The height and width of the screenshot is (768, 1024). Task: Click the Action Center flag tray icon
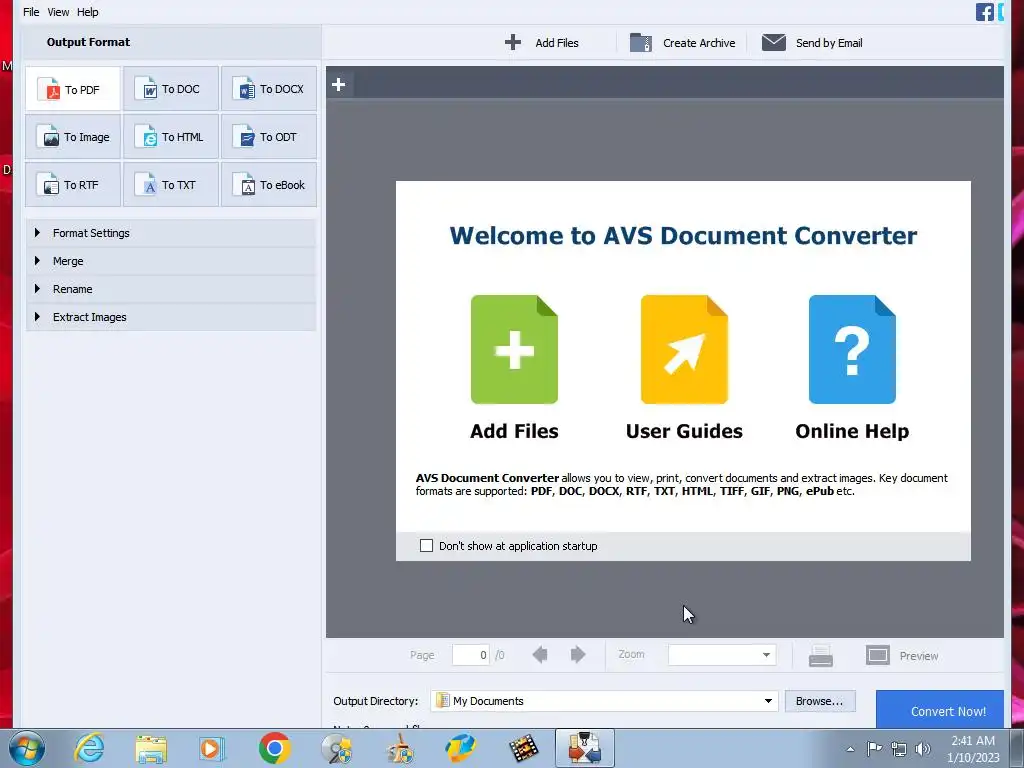click(x=874, y=749)
